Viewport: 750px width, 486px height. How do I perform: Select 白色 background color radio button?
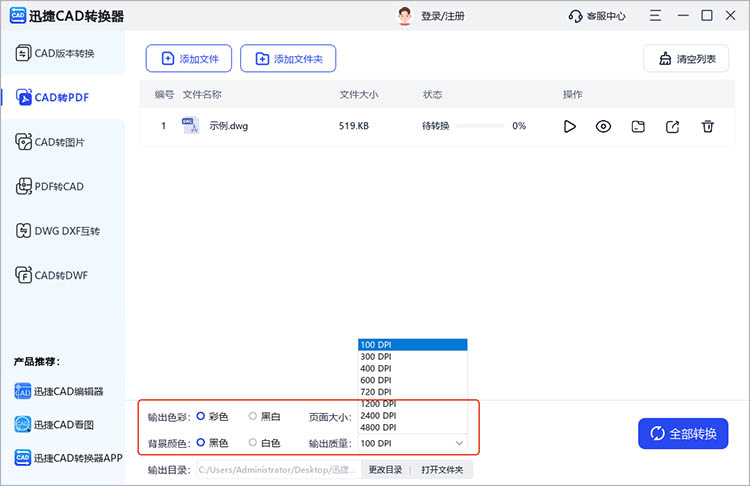point(253,442)
